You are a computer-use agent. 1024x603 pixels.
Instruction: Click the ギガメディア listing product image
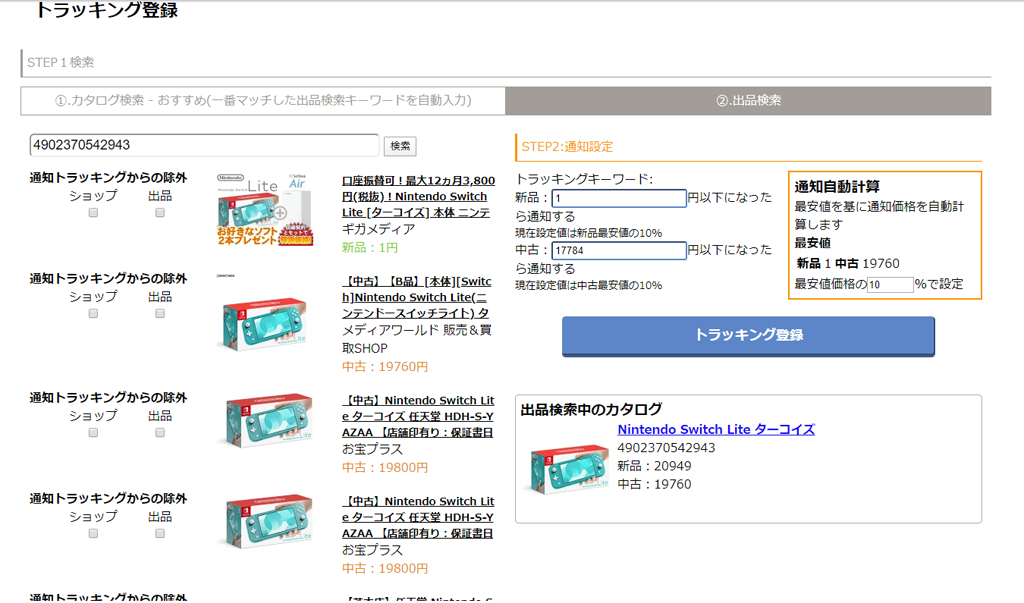265,210
